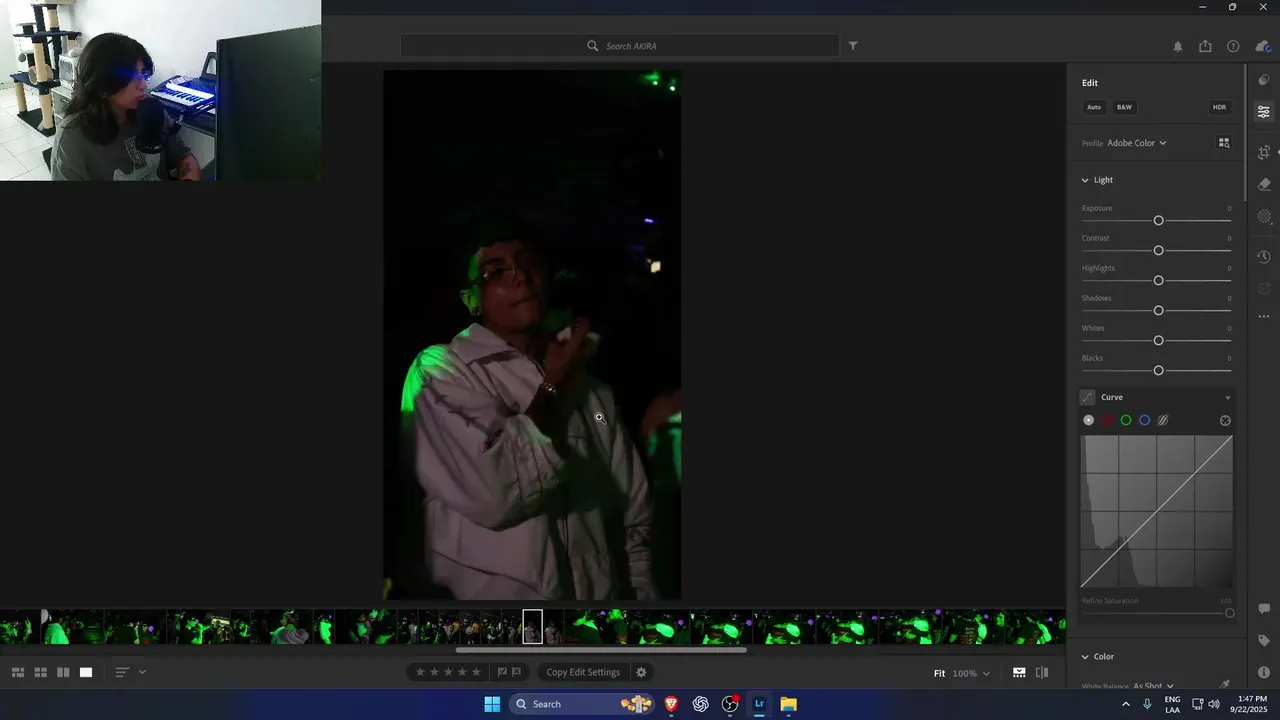
Task: Select the white point curve channel
Action: click(x=1089, y=420)
